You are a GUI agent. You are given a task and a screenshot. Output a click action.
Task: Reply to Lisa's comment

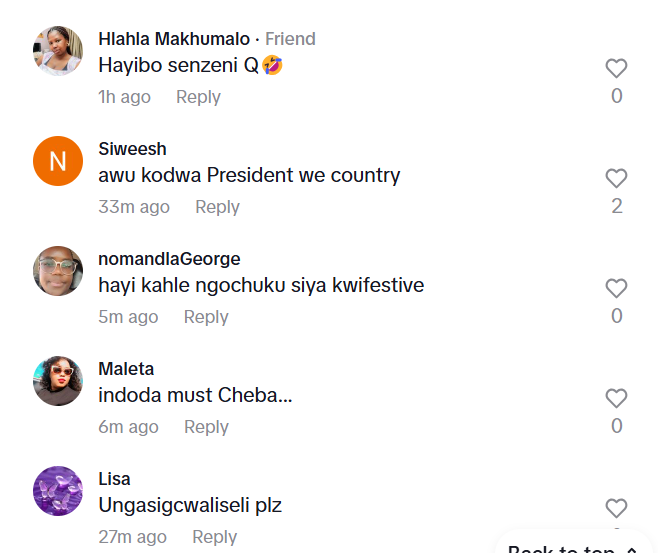click(x=214, y=537)
